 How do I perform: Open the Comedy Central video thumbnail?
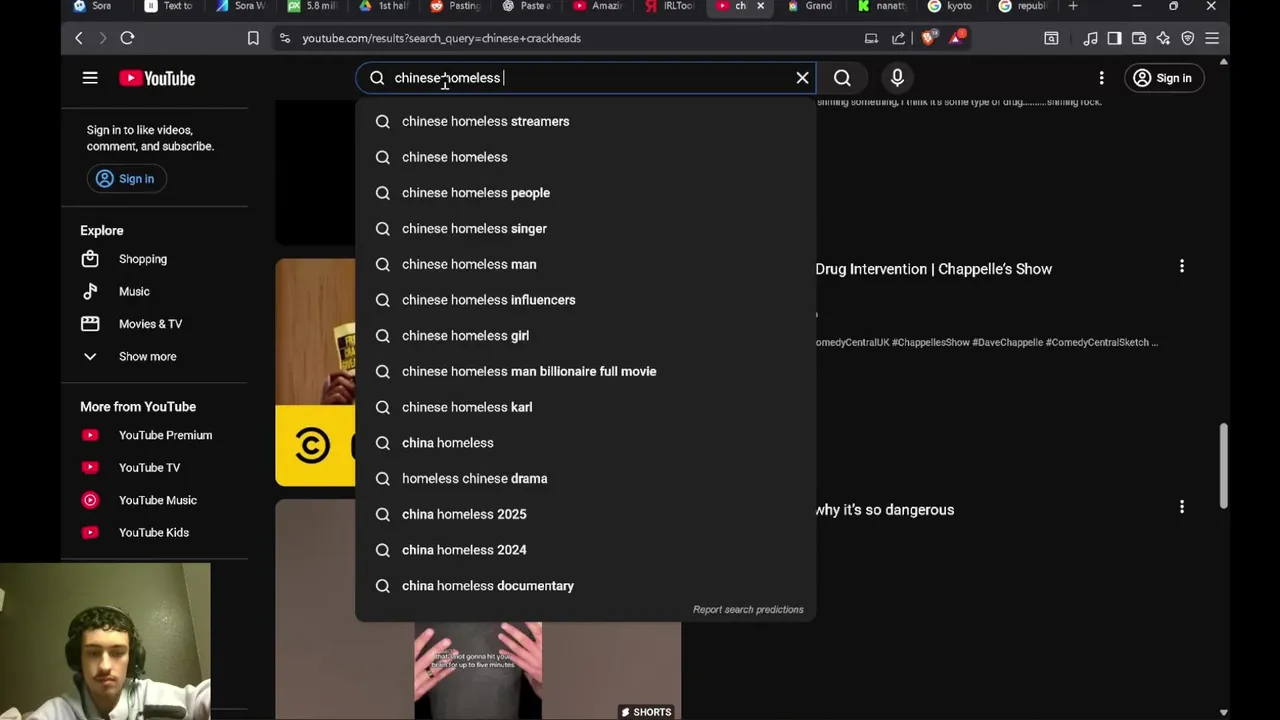(x=315, y=372)
